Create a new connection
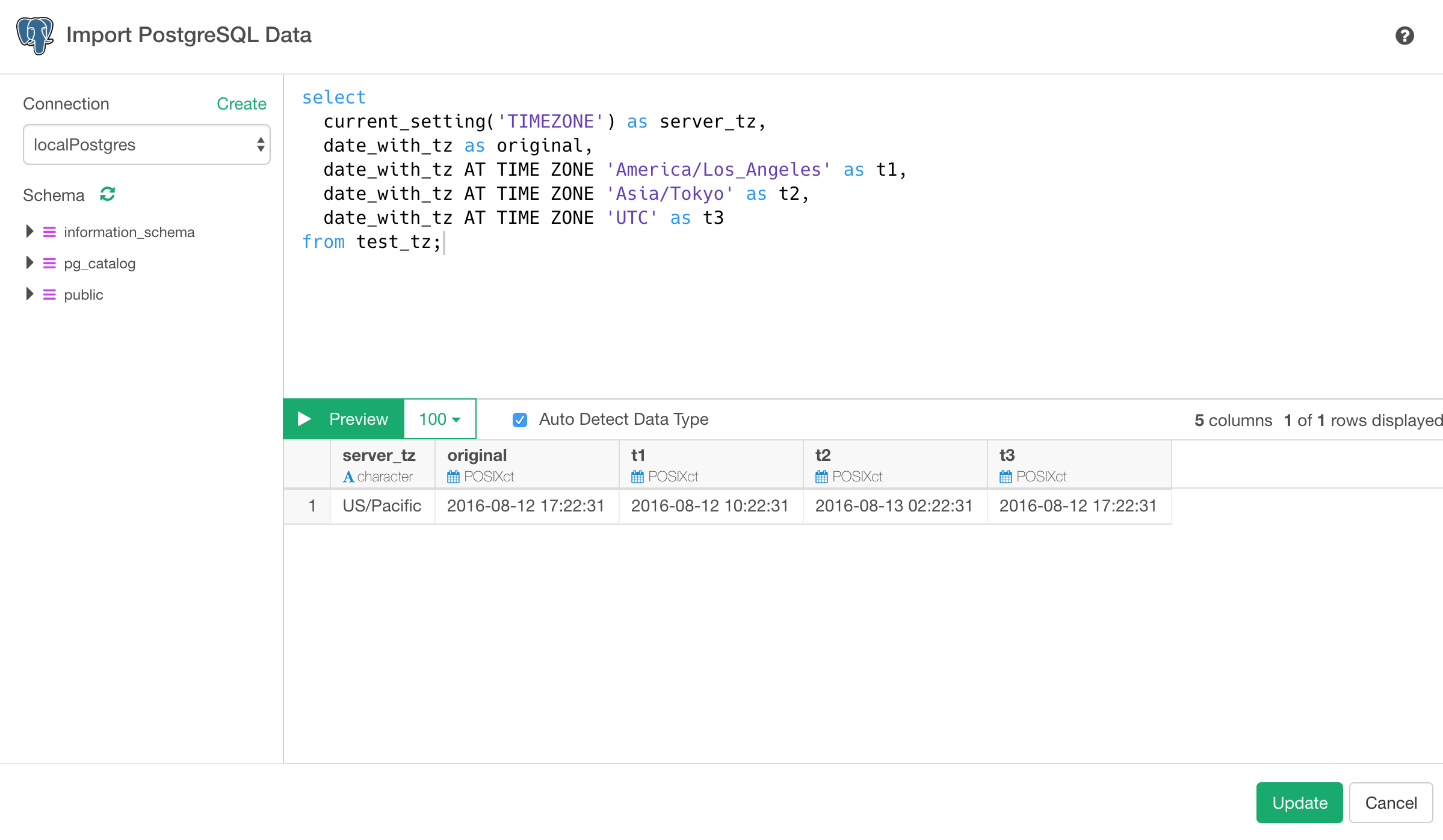The width and height of the screenshot is (1443, 840). [x=241, y=103]
